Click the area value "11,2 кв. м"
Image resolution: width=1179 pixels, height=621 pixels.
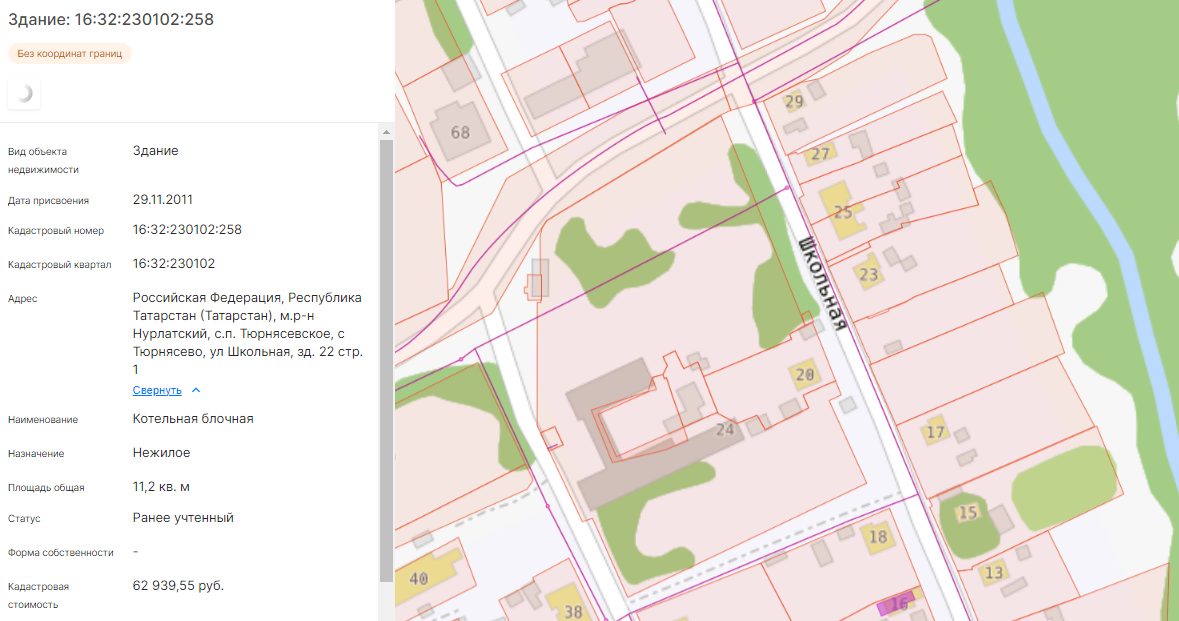pos(161,486)
